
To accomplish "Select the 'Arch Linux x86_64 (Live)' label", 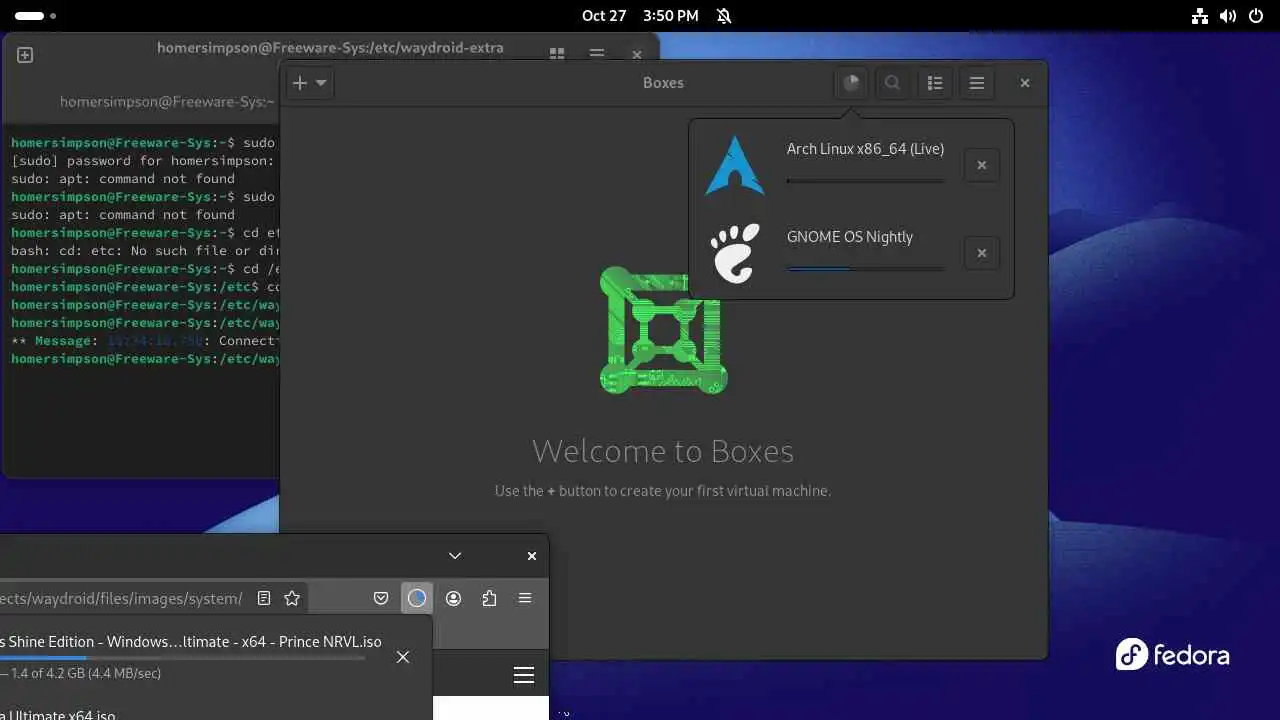I will 865,149.
